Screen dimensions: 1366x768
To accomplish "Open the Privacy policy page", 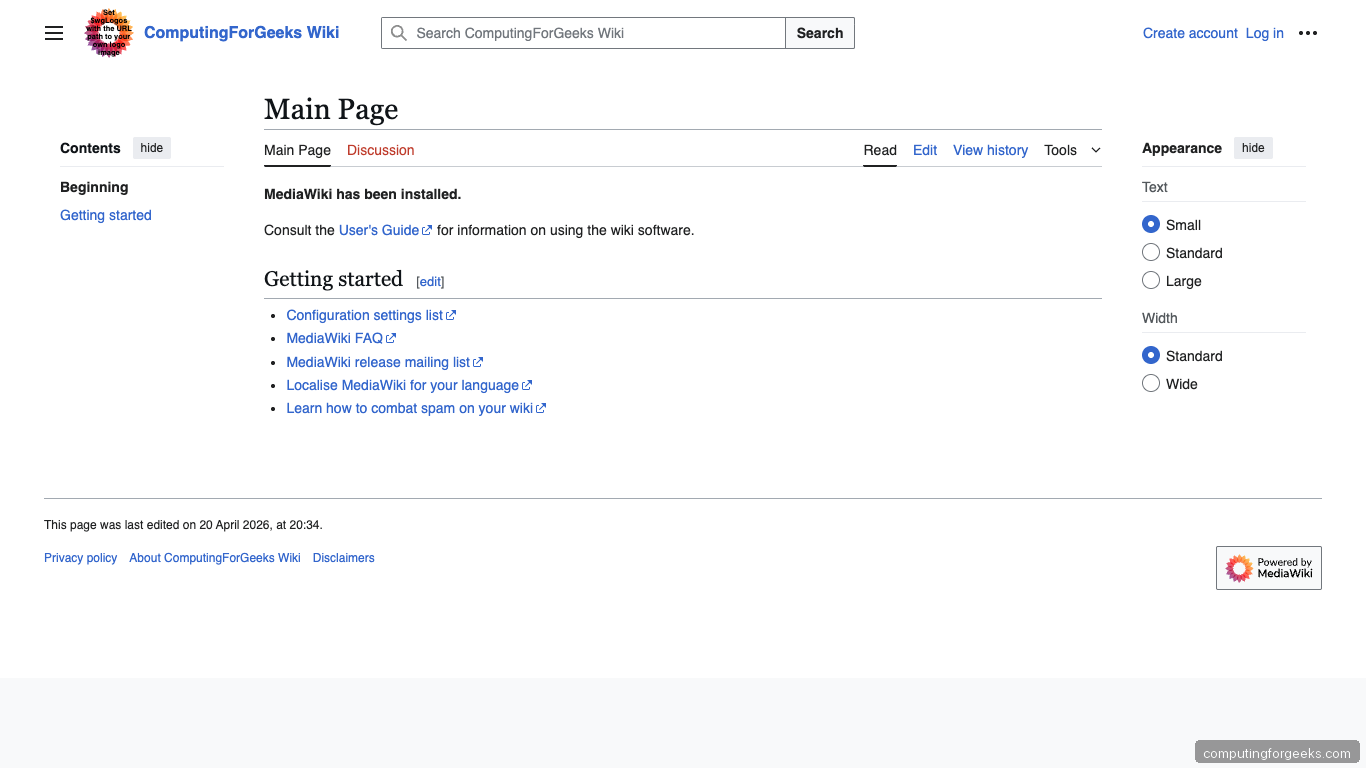I will (x=80, y=557).
